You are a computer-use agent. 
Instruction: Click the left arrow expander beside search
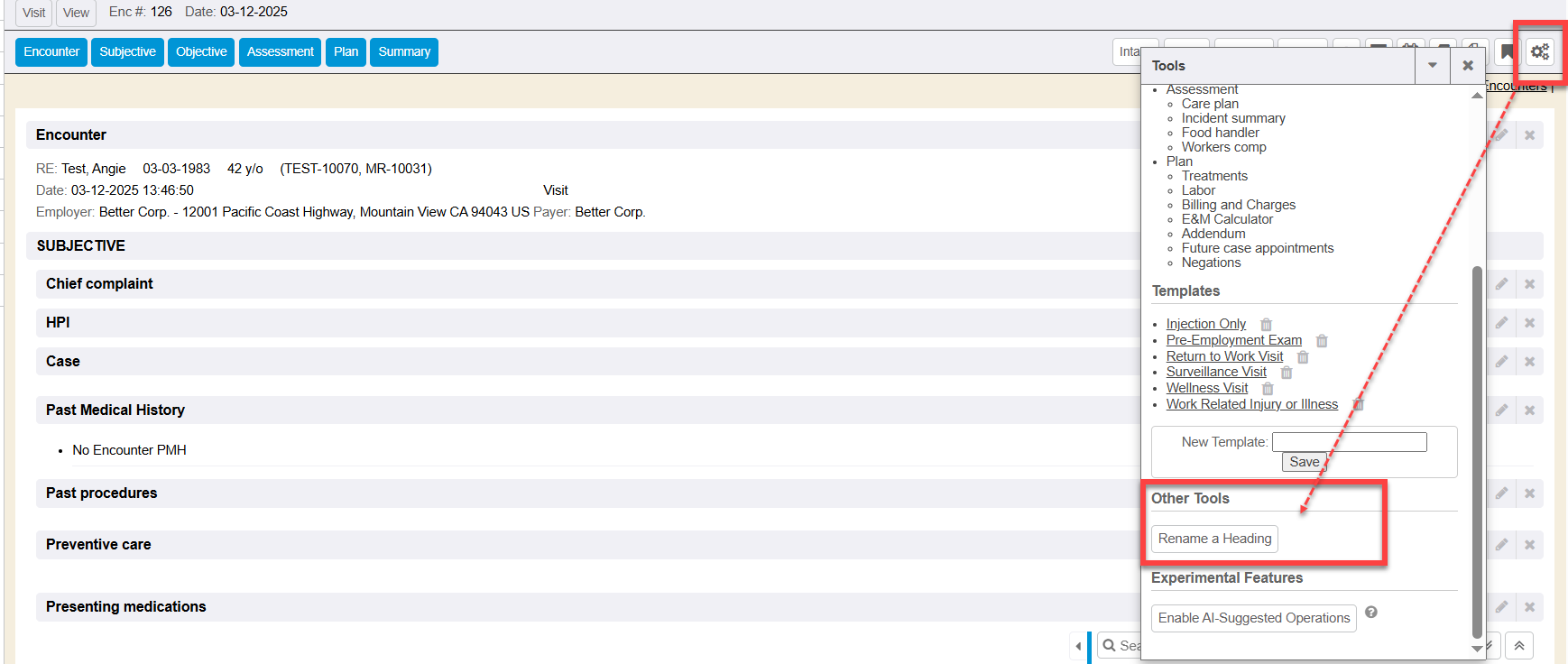coord(1078,646)
